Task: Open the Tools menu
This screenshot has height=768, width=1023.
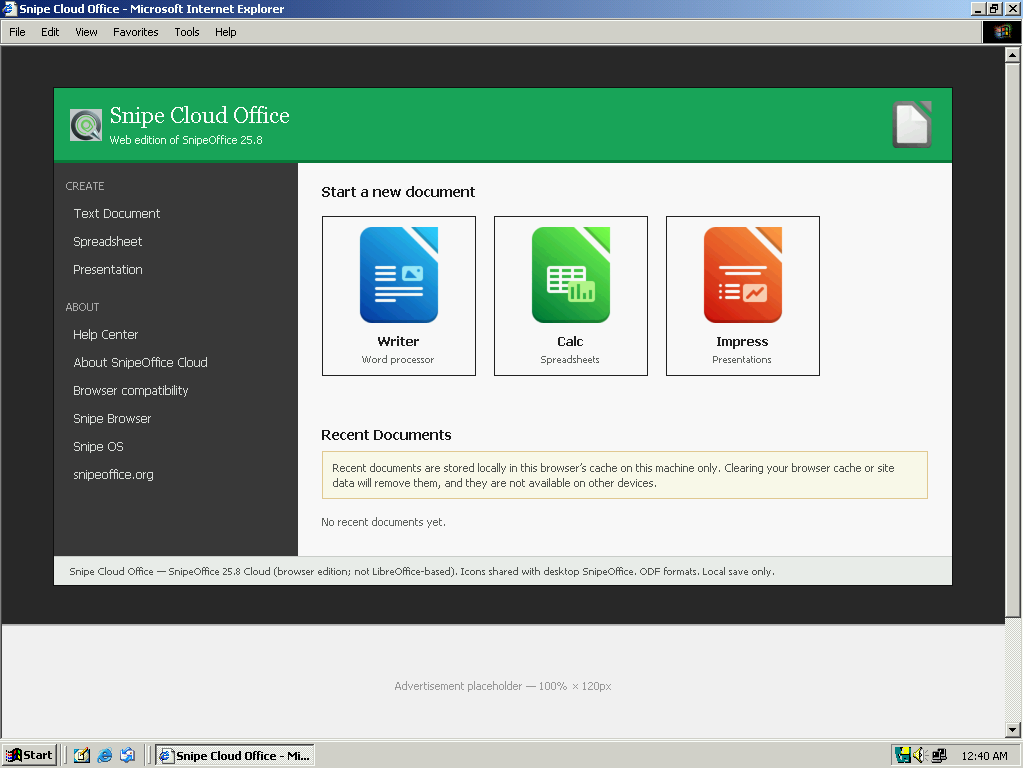Action: pyautogui.click(x=187, y=32)
